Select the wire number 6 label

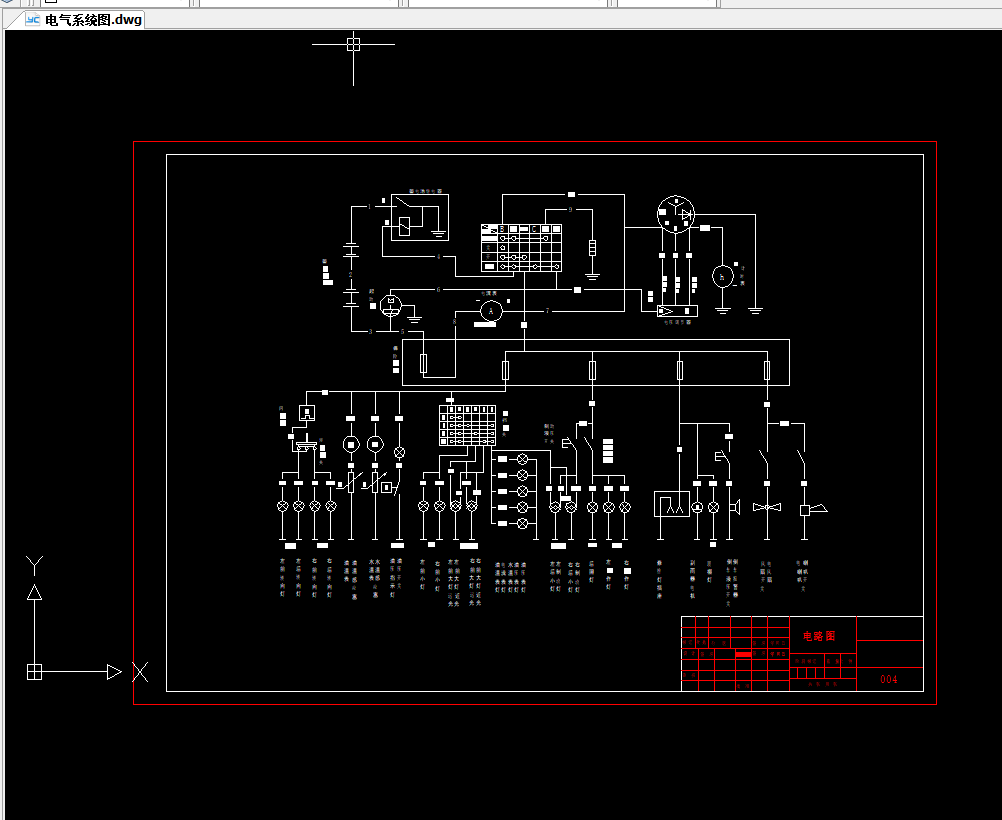[x=438, y=290]
